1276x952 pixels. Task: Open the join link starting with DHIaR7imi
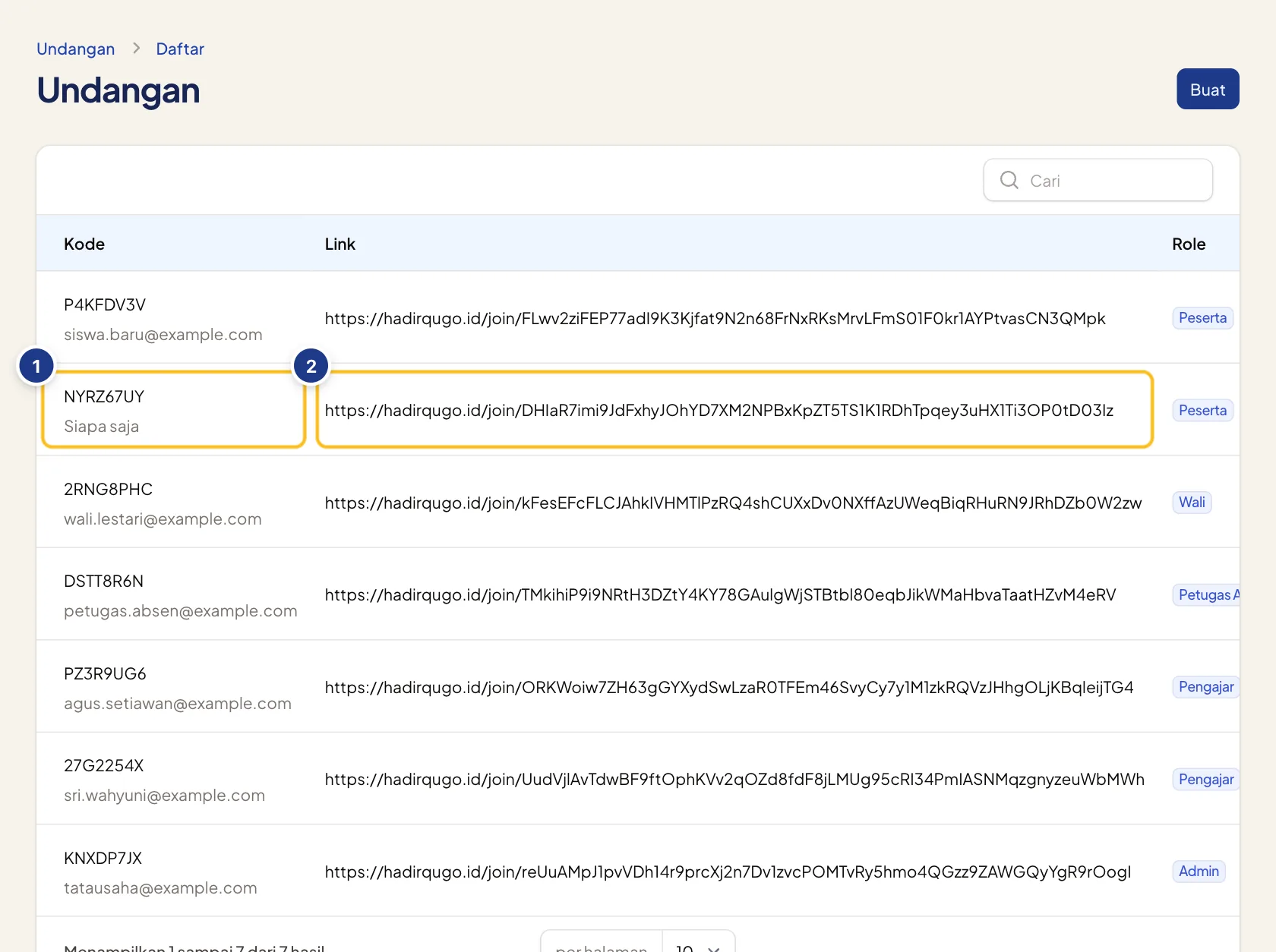(719, 411)
